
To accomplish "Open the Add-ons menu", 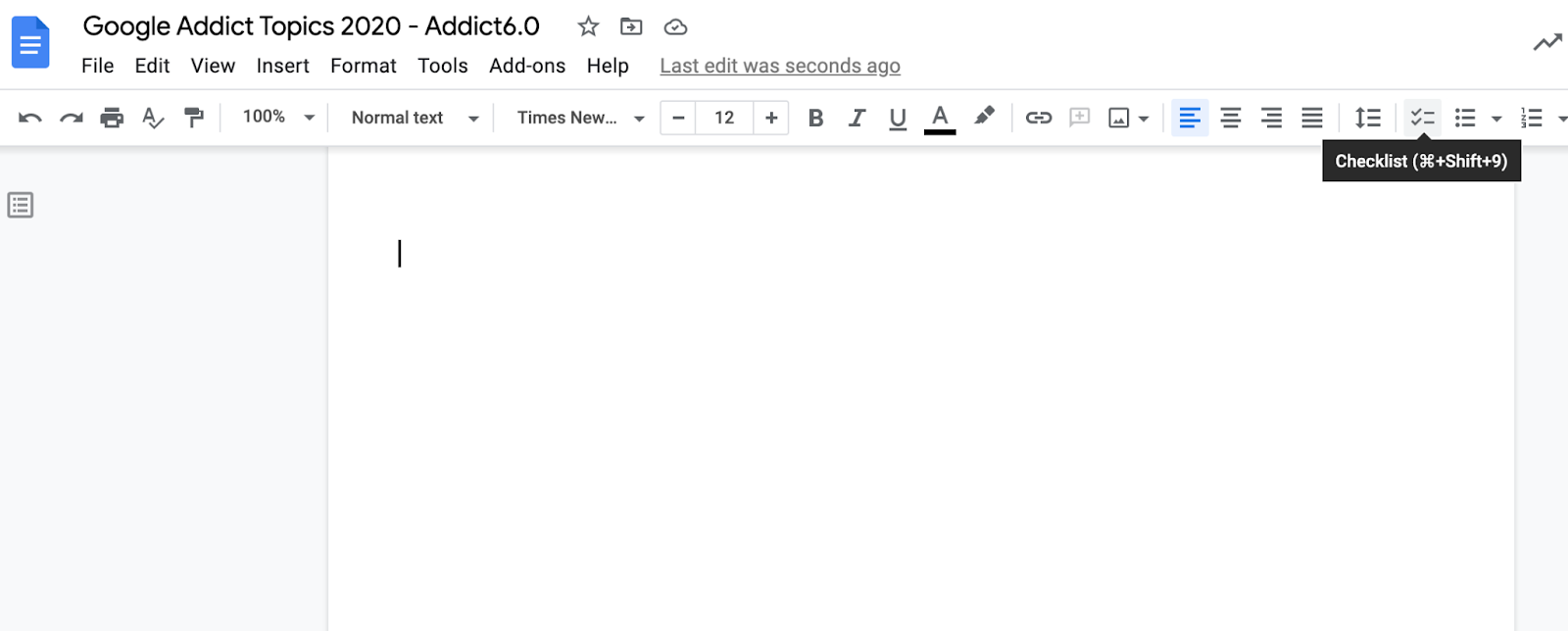I will [x=527, y=66].
